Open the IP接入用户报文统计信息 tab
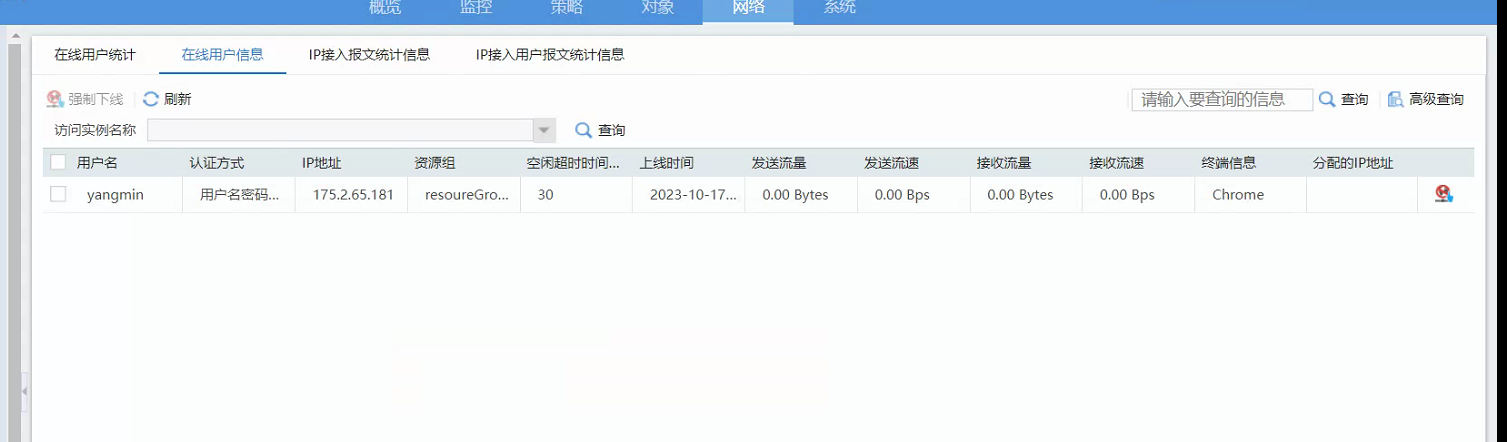This screenshot has width=1507, height=442. [550, 54]
